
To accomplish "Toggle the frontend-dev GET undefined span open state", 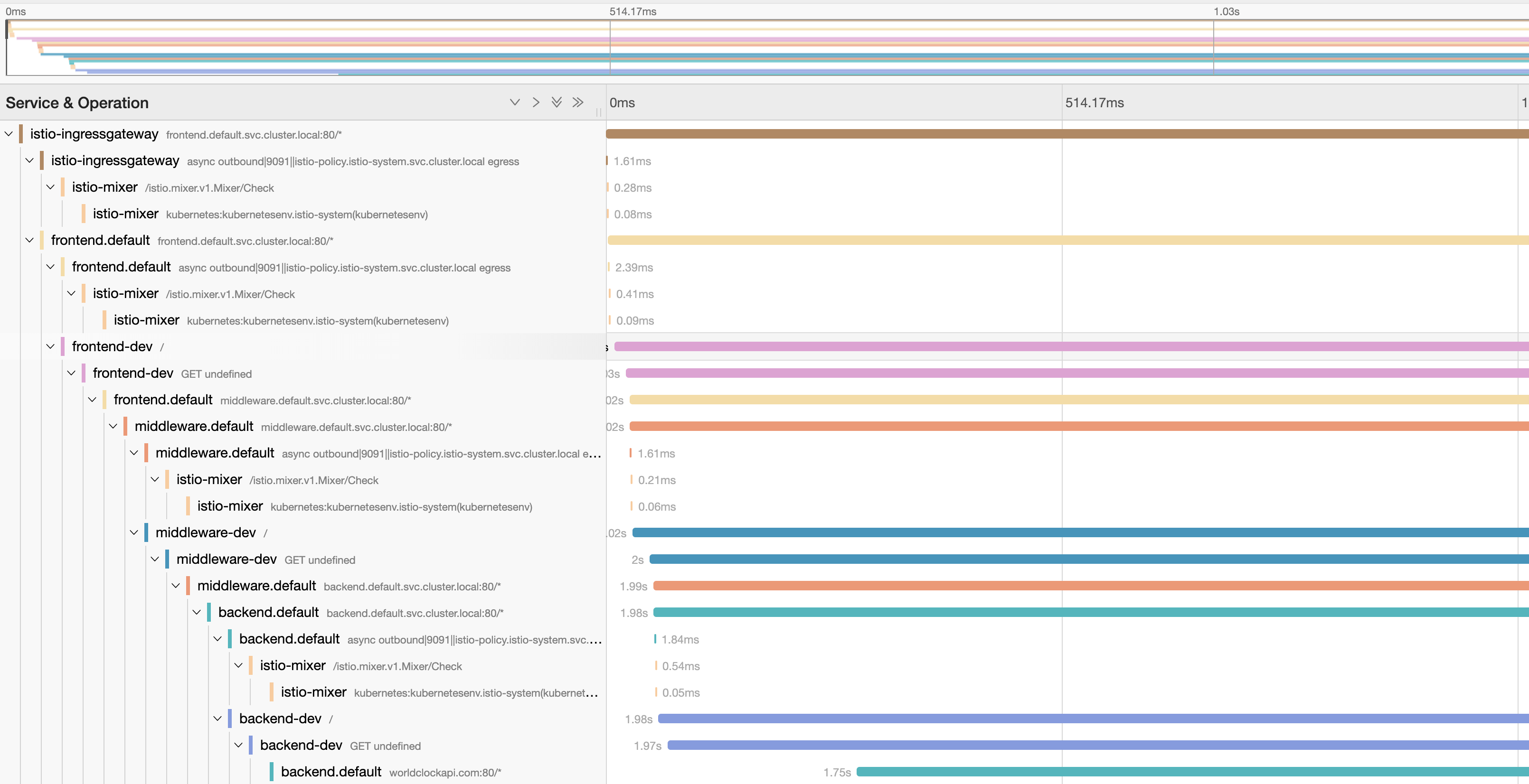I will [71, 373].
